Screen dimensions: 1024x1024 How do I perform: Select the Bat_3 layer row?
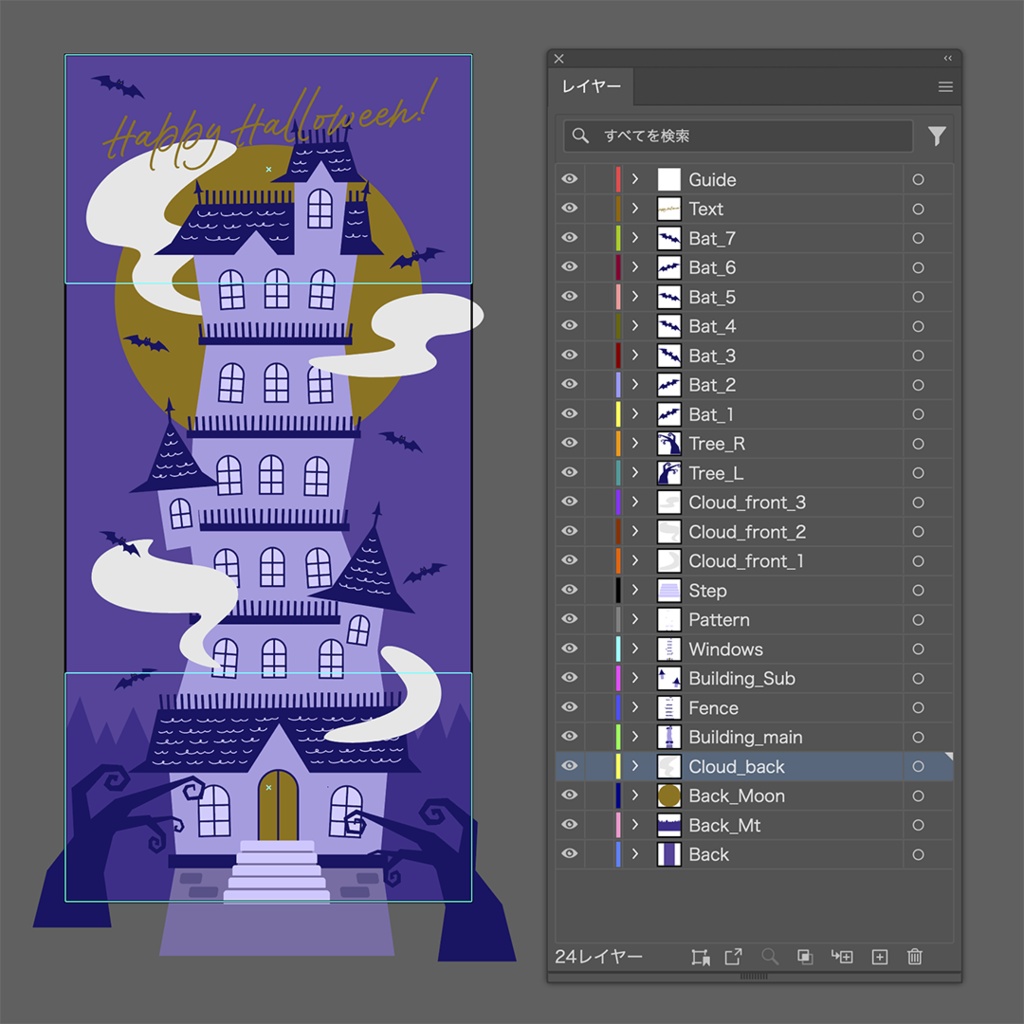pyautogui.click(x=754, y=356)
